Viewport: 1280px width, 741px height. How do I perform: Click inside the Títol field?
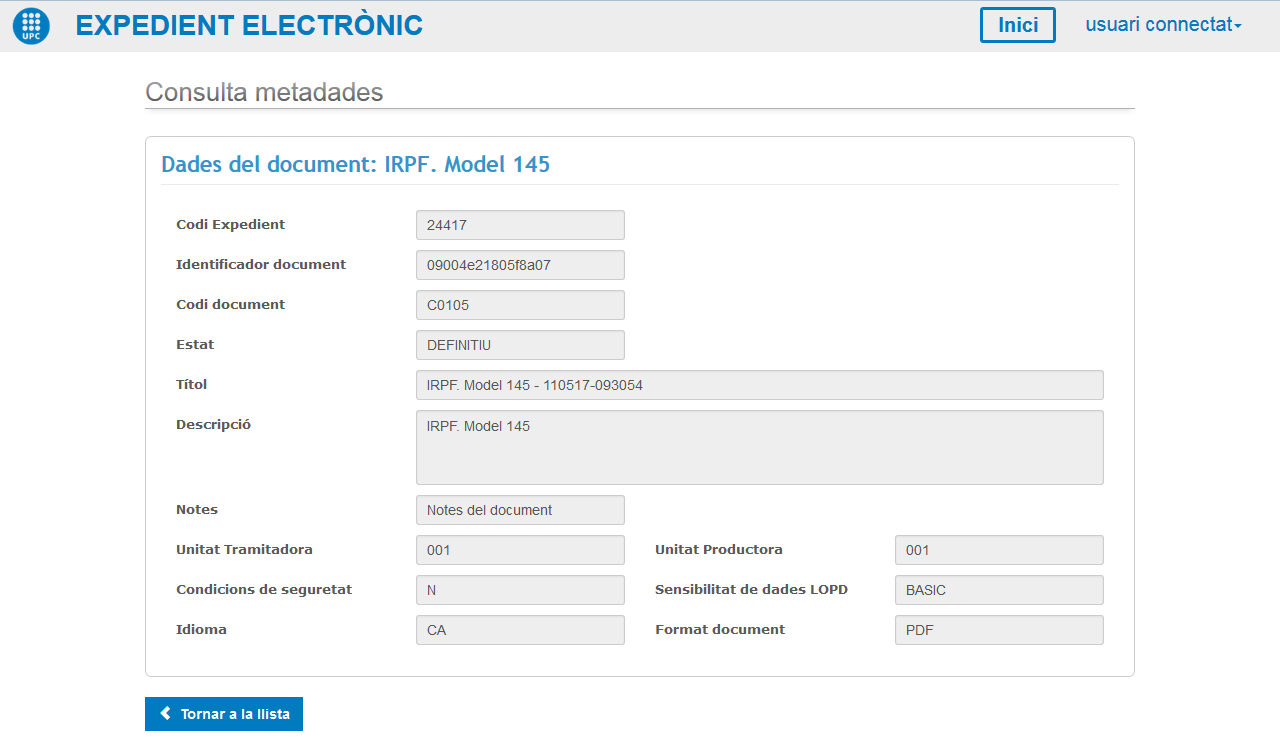coord(759,385)
